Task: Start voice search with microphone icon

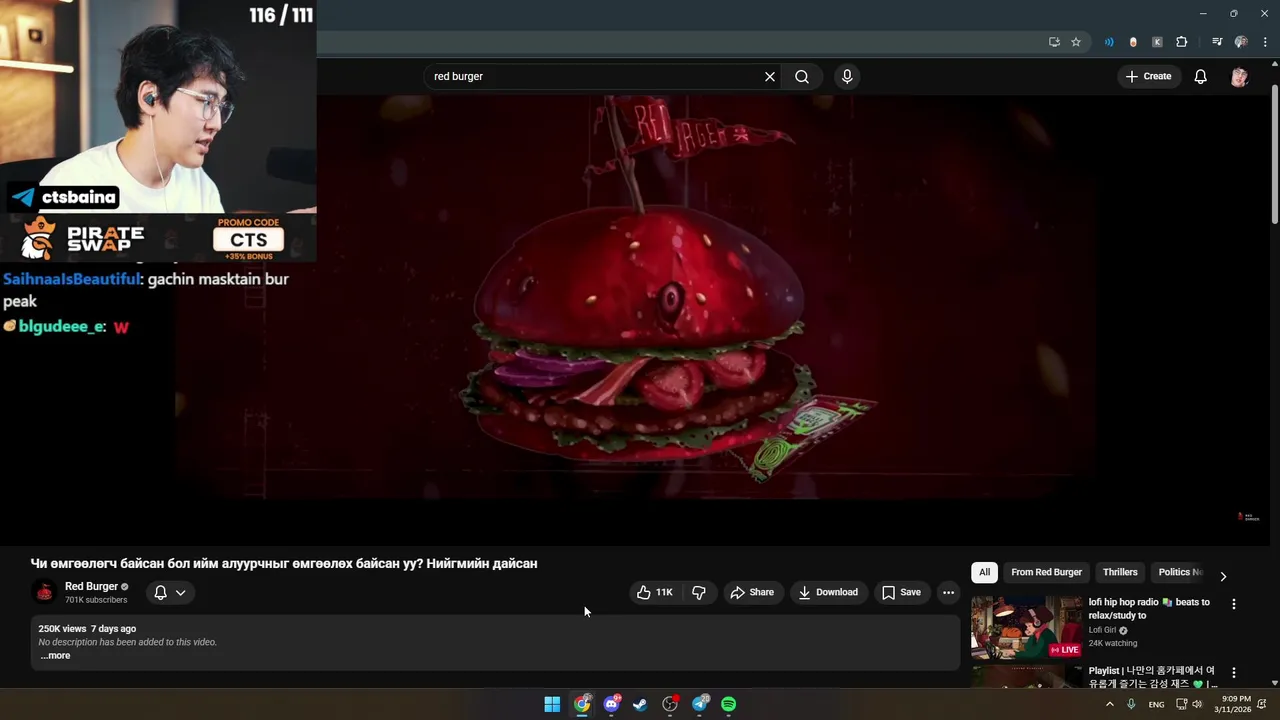Action: [847, 77]
